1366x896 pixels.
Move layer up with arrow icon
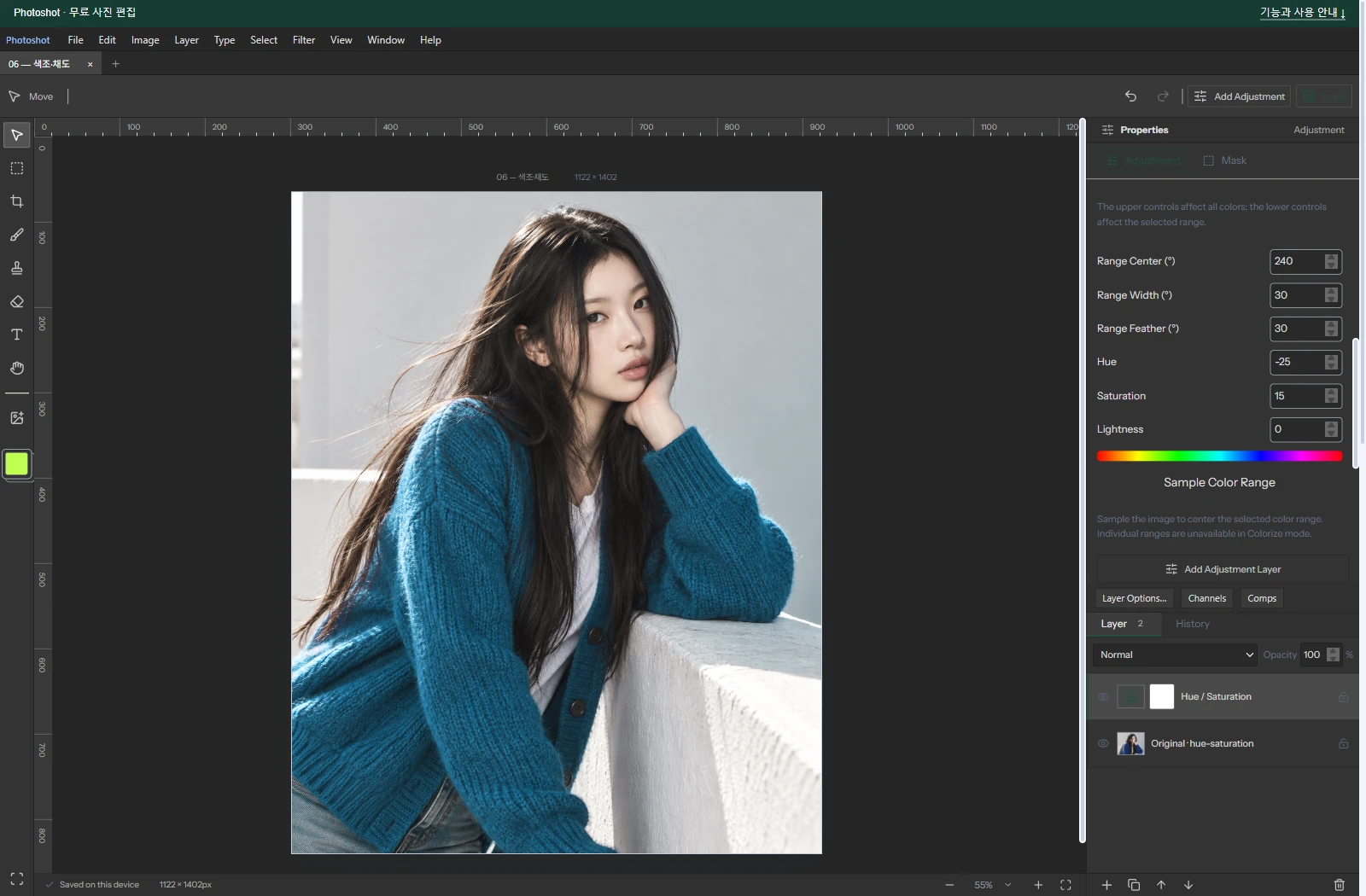(x=1161, y=885)
